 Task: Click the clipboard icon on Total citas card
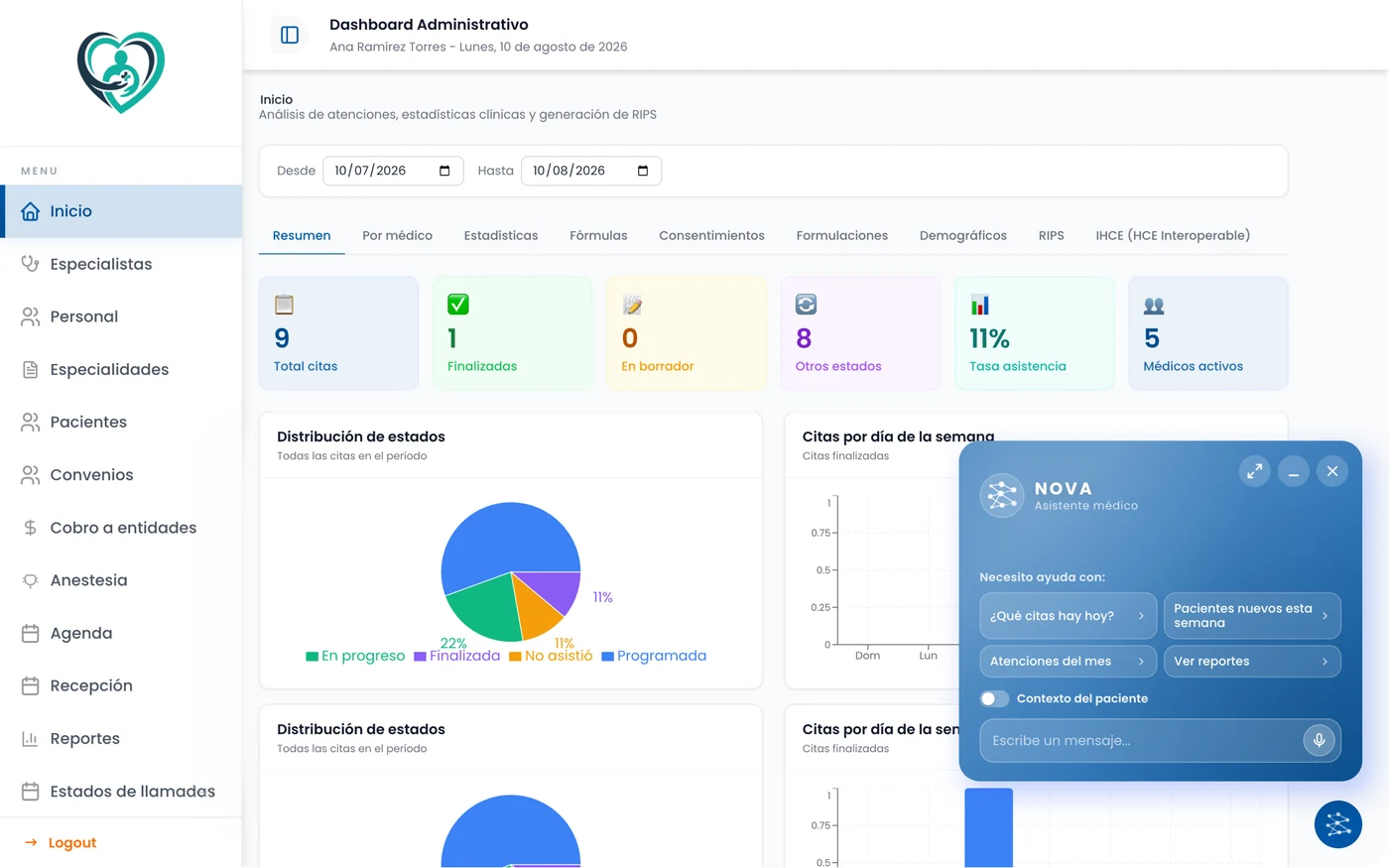[284, 305]
